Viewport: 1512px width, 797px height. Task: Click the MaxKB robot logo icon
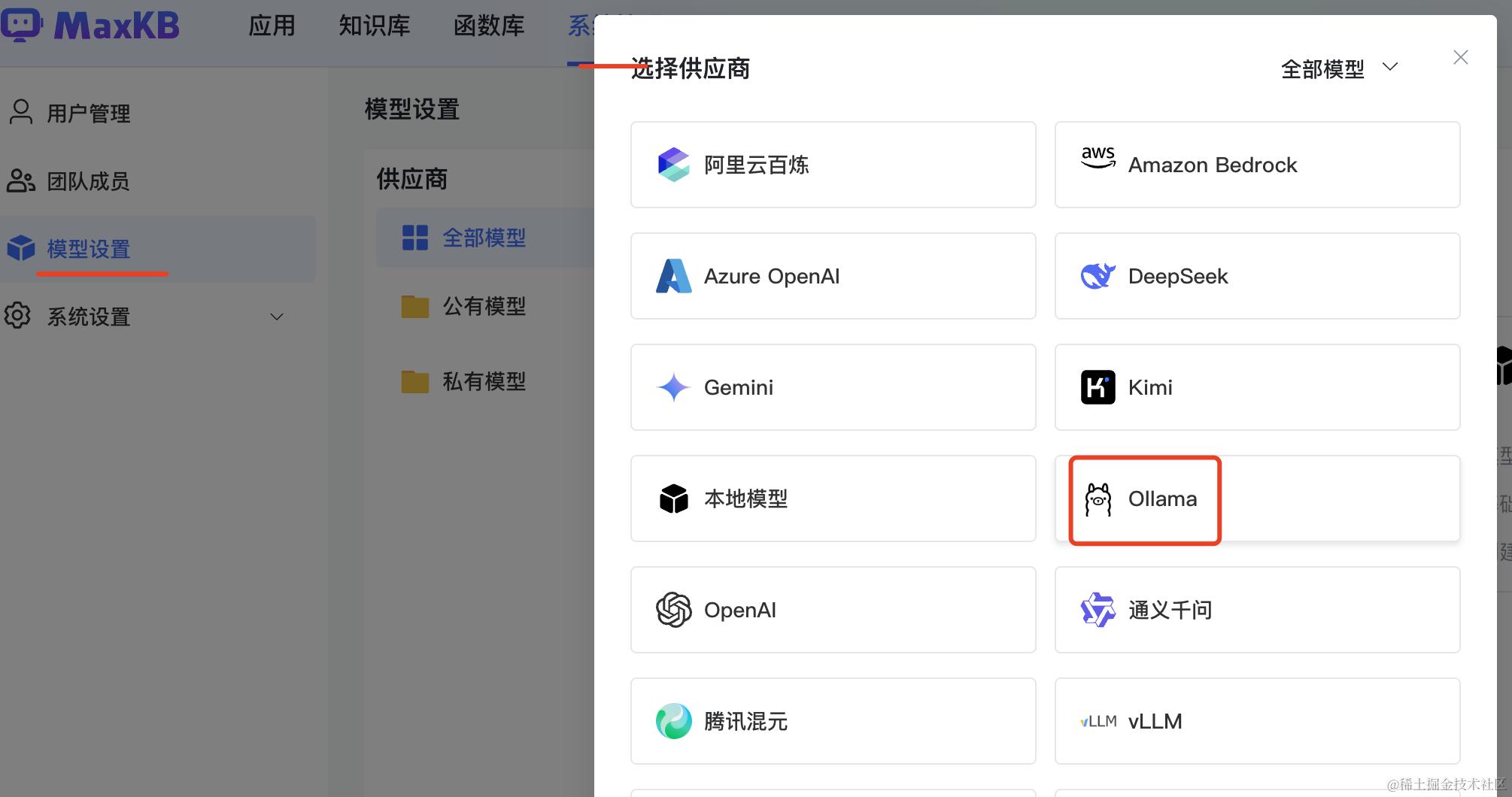click(x=21, y=24)
